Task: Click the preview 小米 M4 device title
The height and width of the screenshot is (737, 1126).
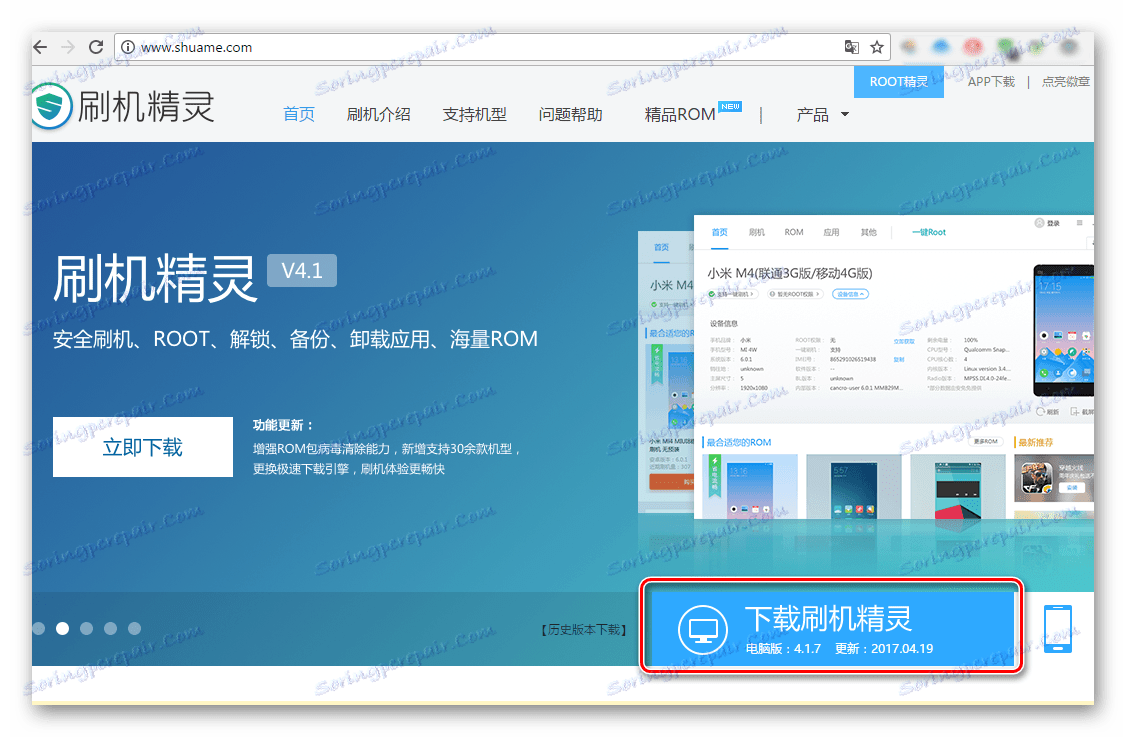Action: point(789,273)
